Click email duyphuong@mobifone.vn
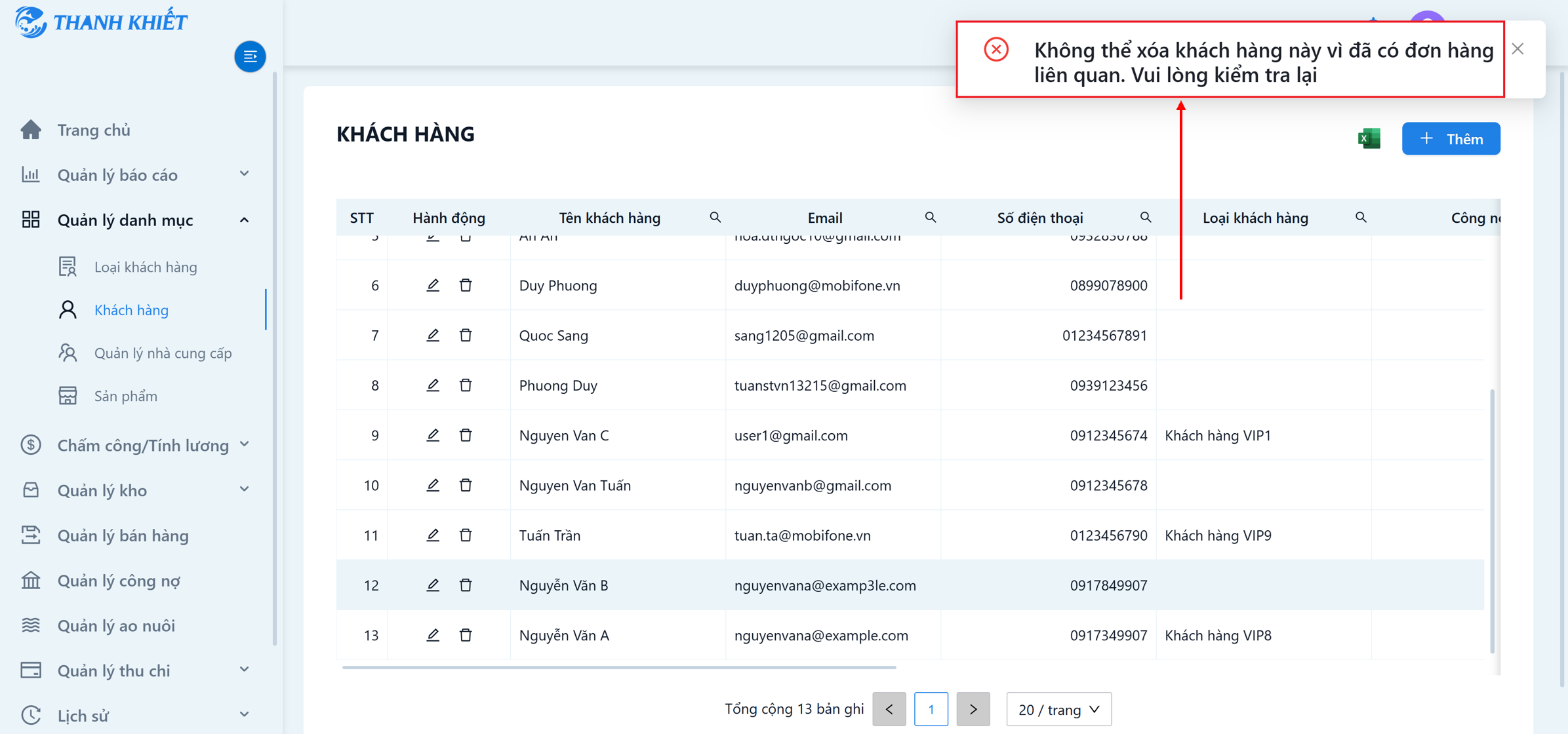The width and height of the screenshot is (1568, 734). (x=817, y=285)
